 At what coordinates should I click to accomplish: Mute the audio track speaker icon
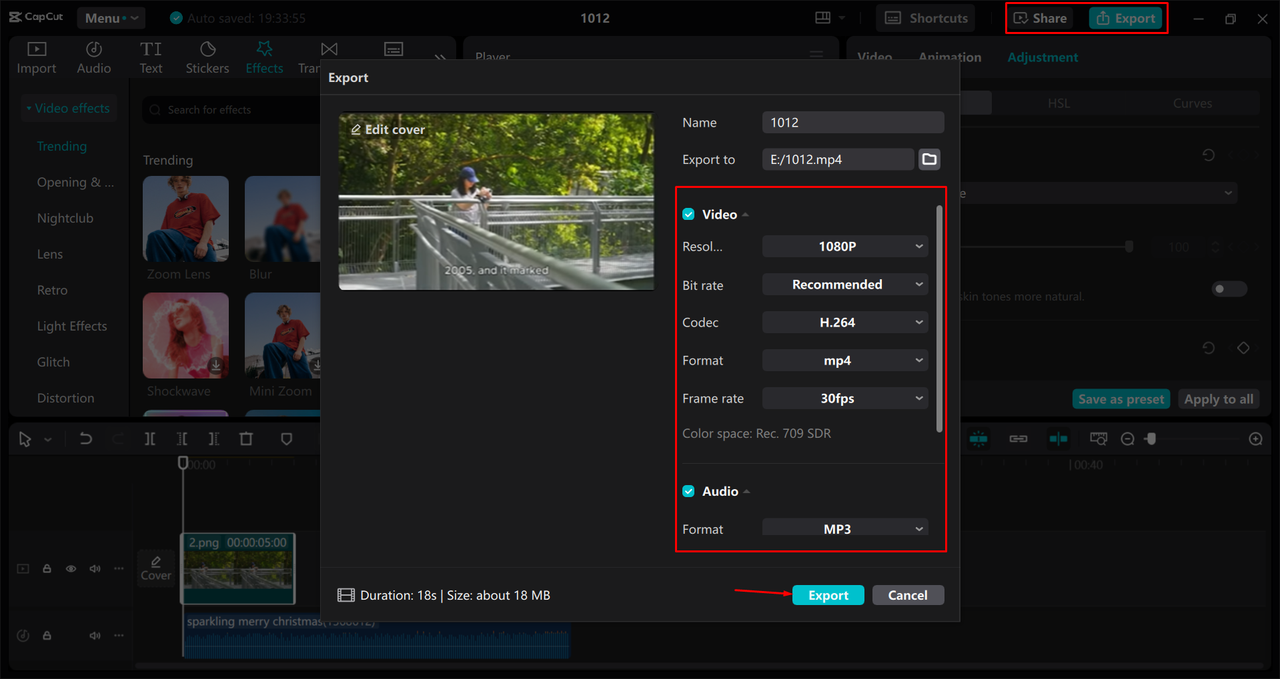(95, 636)
